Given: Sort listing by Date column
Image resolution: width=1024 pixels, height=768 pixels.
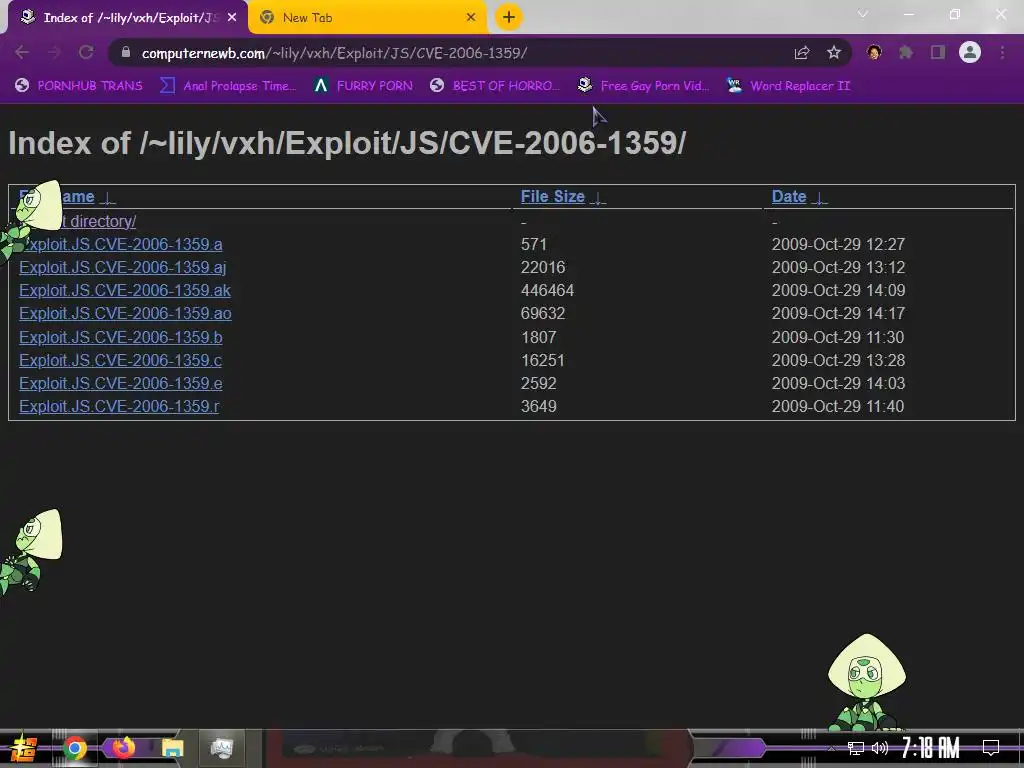Looking at the screenshot, I should click(789, 197).
